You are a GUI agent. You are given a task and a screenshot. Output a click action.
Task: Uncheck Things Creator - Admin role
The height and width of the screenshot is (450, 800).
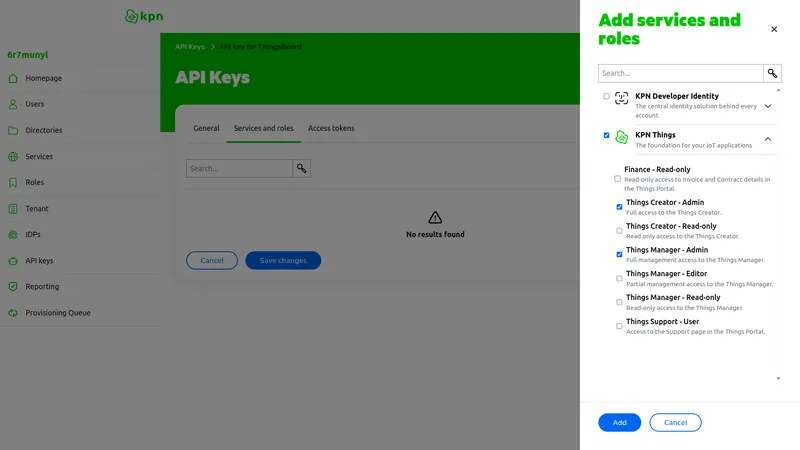coord(619,207)
